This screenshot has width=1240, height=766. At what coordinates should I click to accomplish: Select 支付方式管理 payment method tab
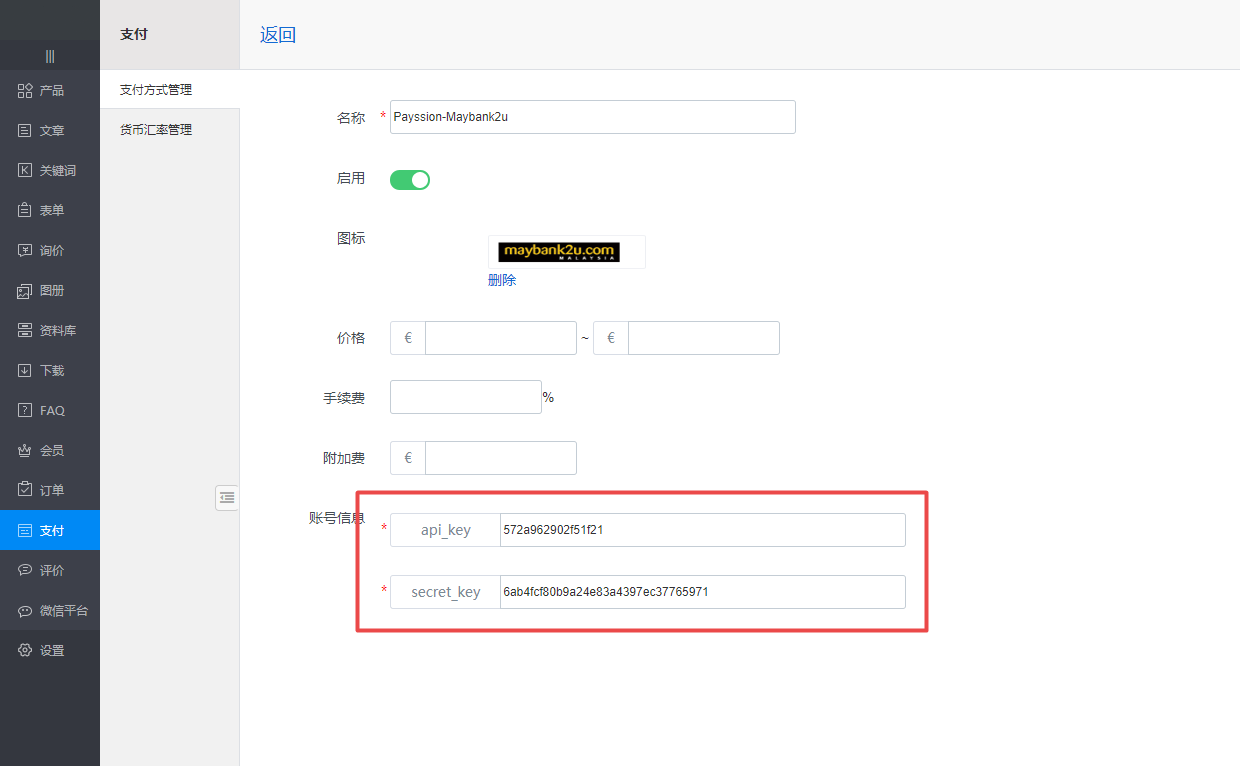[x=156, y=90]
